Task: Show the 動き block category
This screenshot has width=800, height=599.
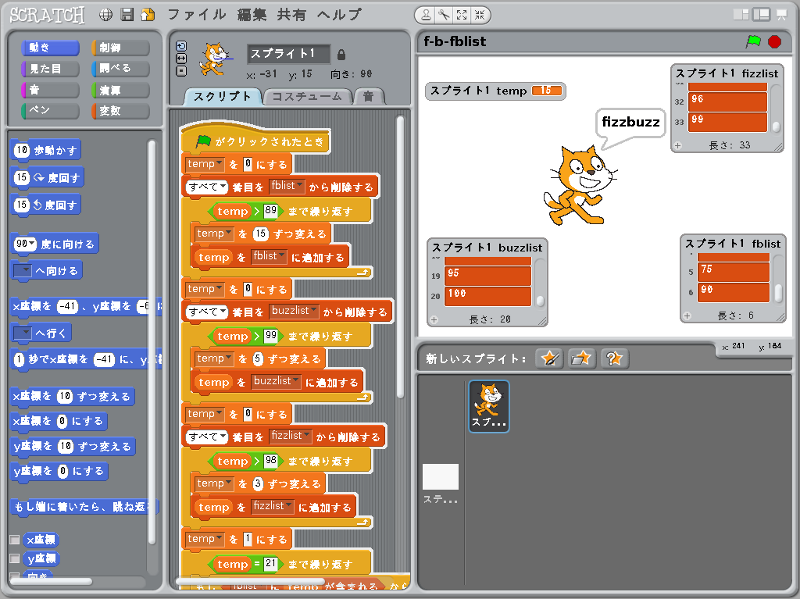Action: click(51, 48)
